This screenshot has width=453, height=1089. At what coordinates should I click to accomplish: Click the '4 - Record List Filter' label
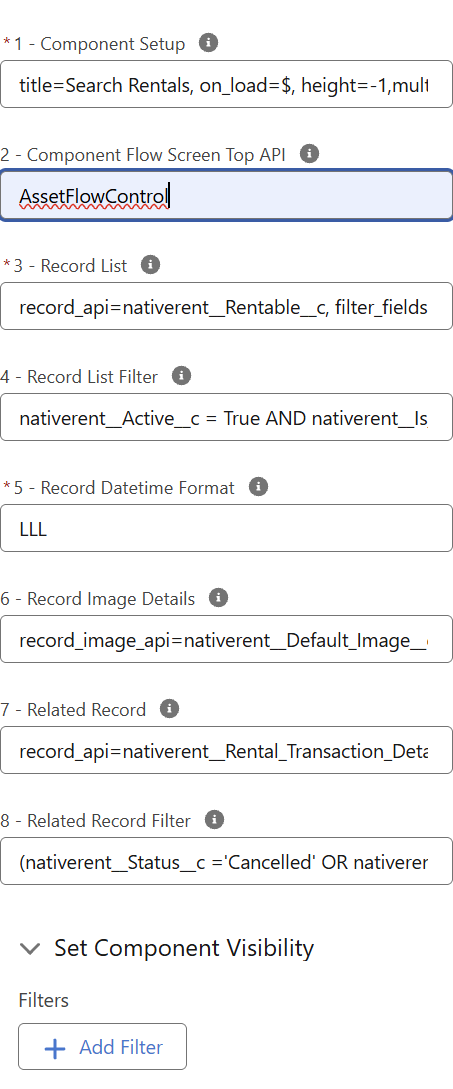(x=79, y=377)
